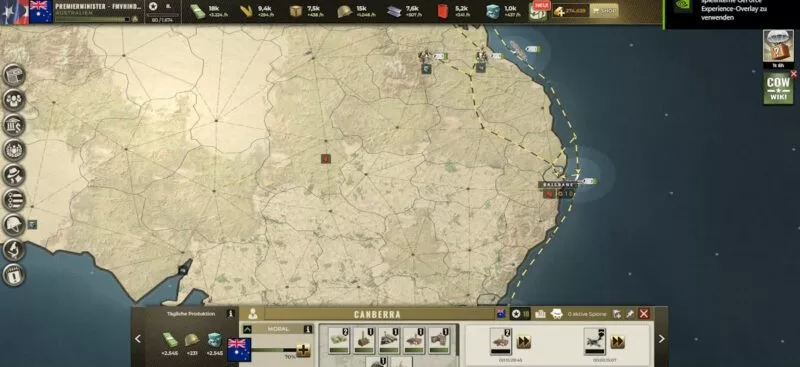Select the third building tile level 1
Screen dimensions: 800x367
pyautogui.click(x=389, y=341)
